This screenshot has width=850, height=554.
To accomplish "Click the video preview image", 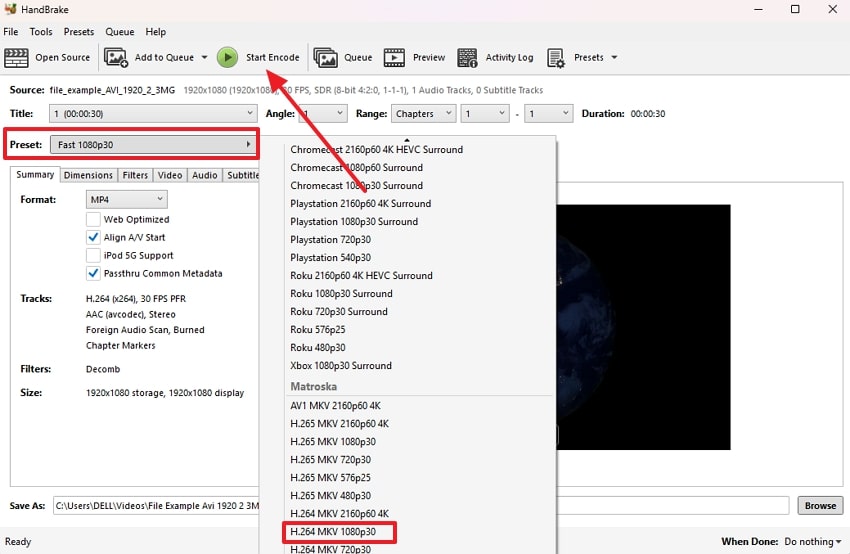I will [643, 327].
